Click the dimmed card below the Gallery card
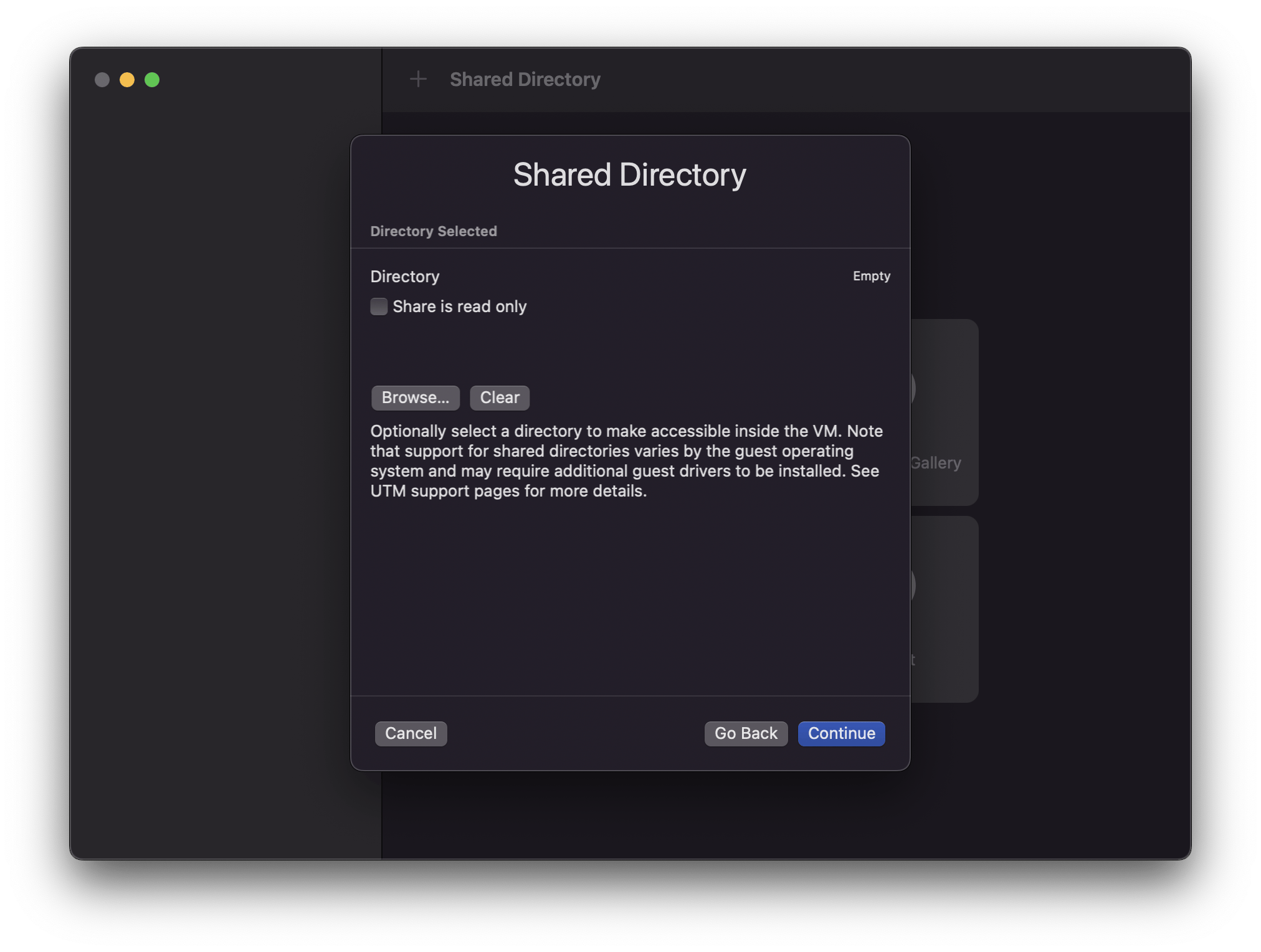The height and width of the screenshot is (952, 1261). [x=945, y=609]
